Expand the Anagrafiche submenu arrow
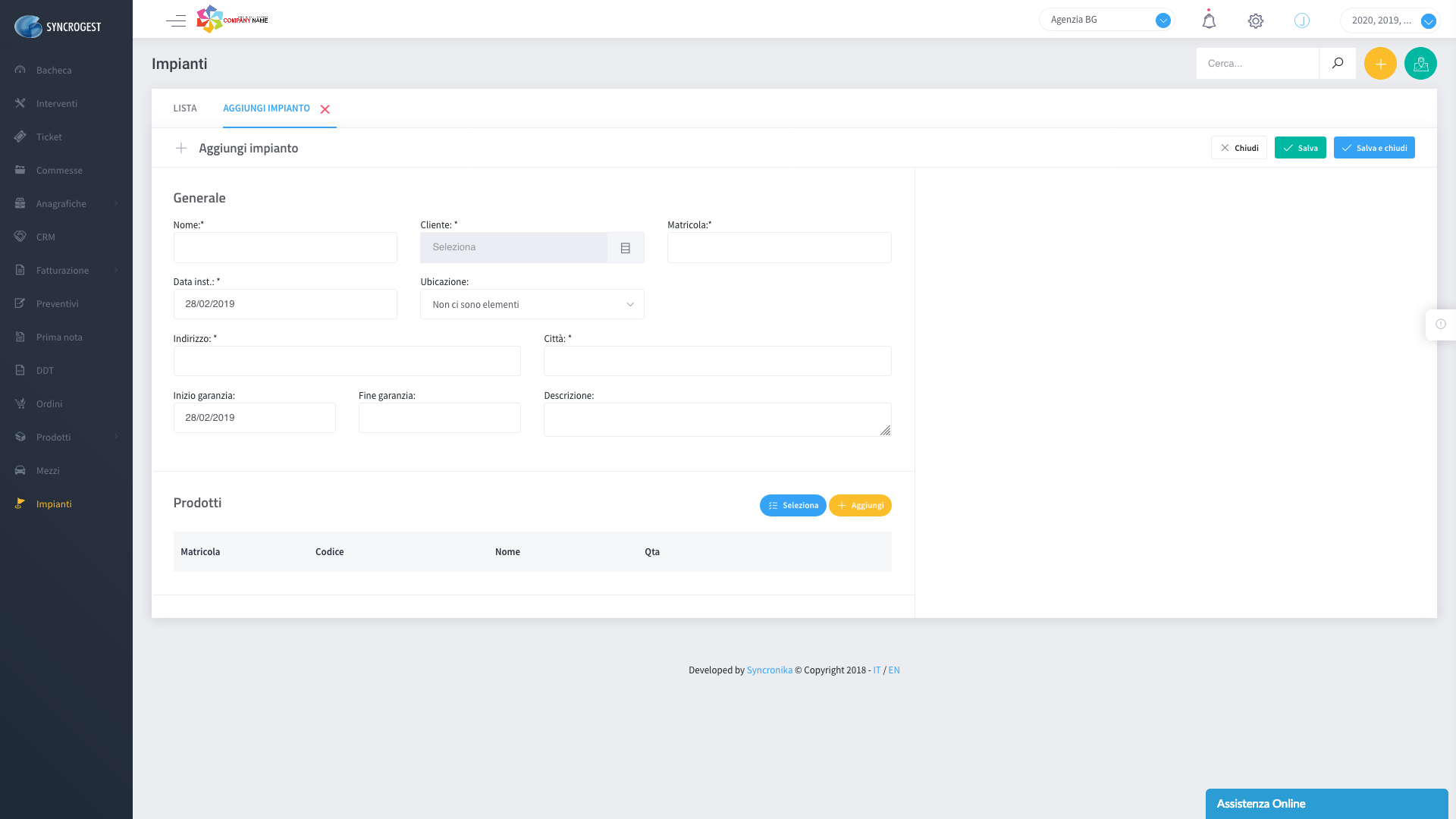Viewport: 1456px width, 819px height. click(116, 203)
